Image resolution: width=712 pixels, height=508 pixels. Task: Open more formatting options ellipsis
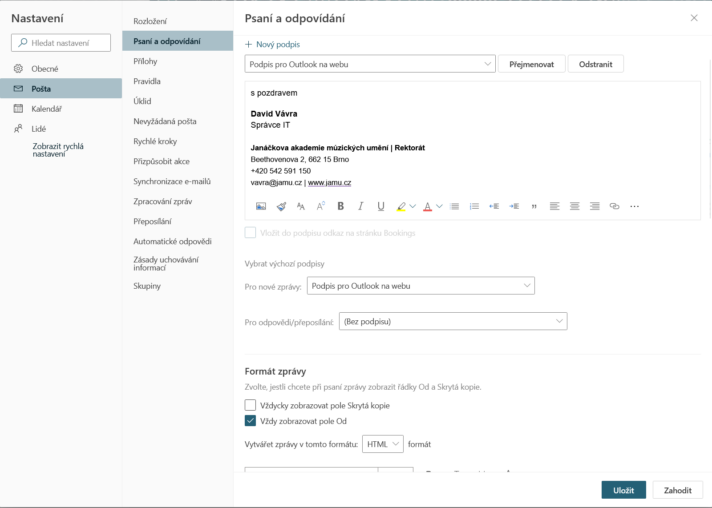(634, 206)
